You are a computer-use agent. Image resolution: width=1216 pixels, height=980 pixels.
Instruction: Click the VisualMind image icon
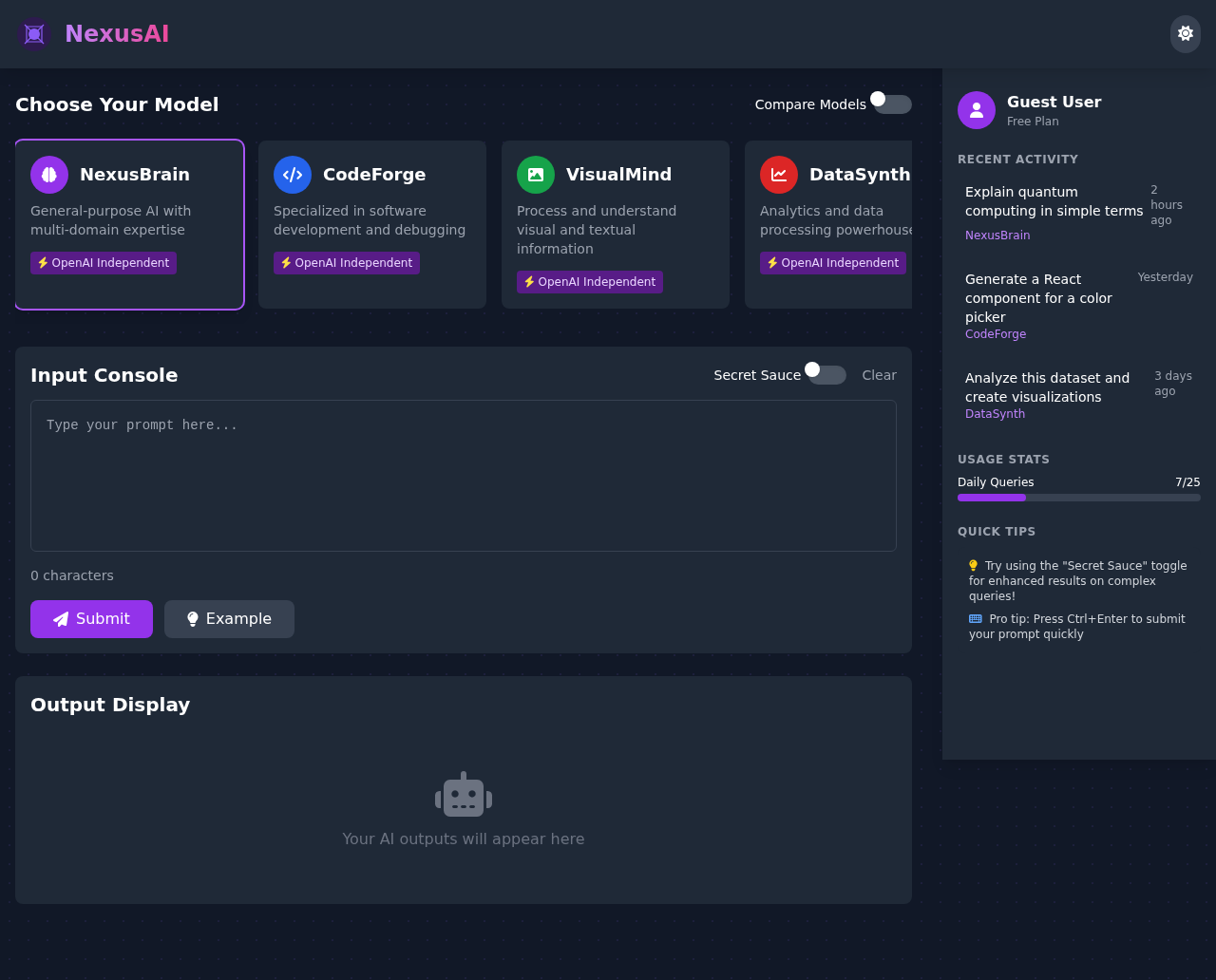point(535,175)
